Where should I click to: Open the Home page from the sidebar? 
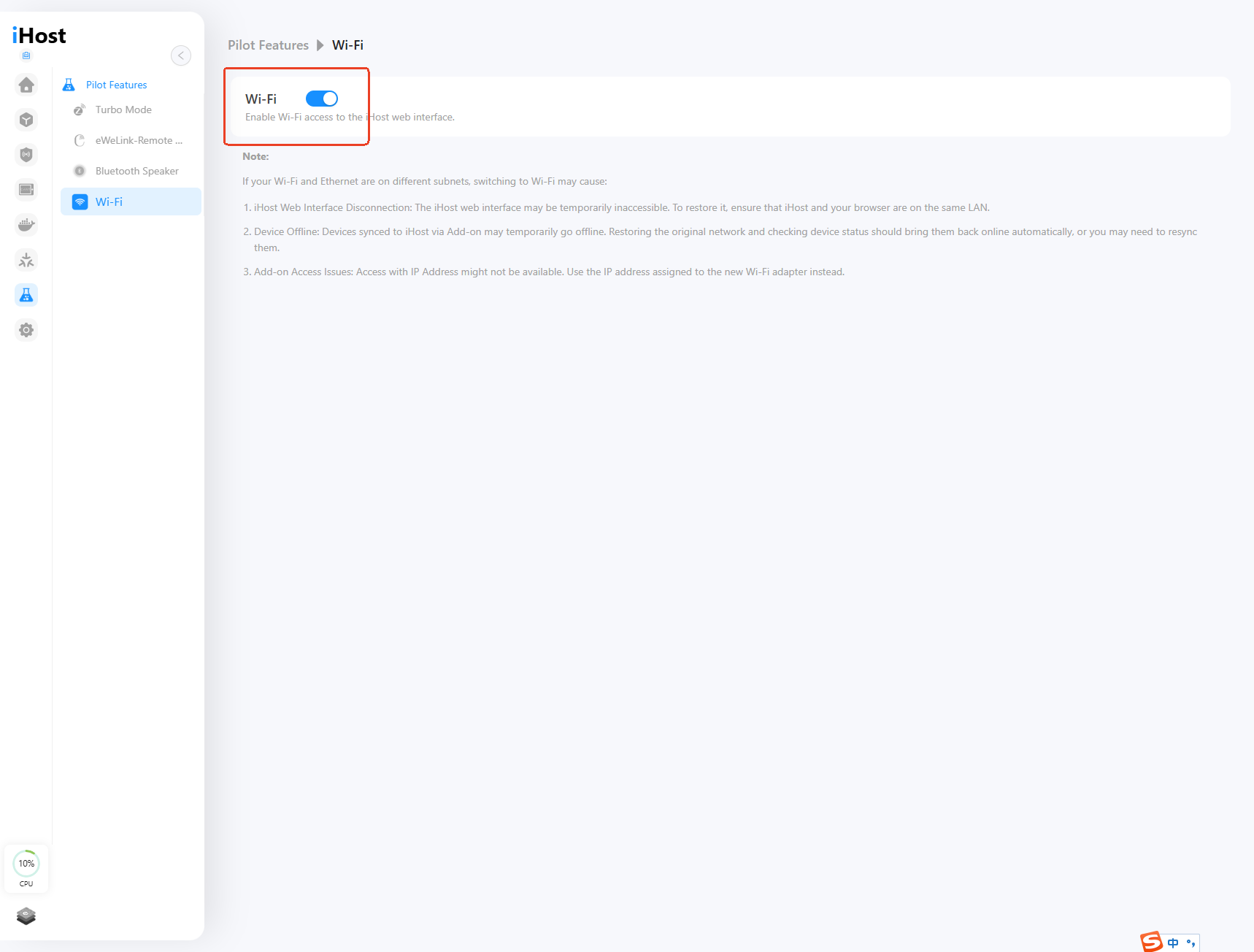(x=26, y=85)
